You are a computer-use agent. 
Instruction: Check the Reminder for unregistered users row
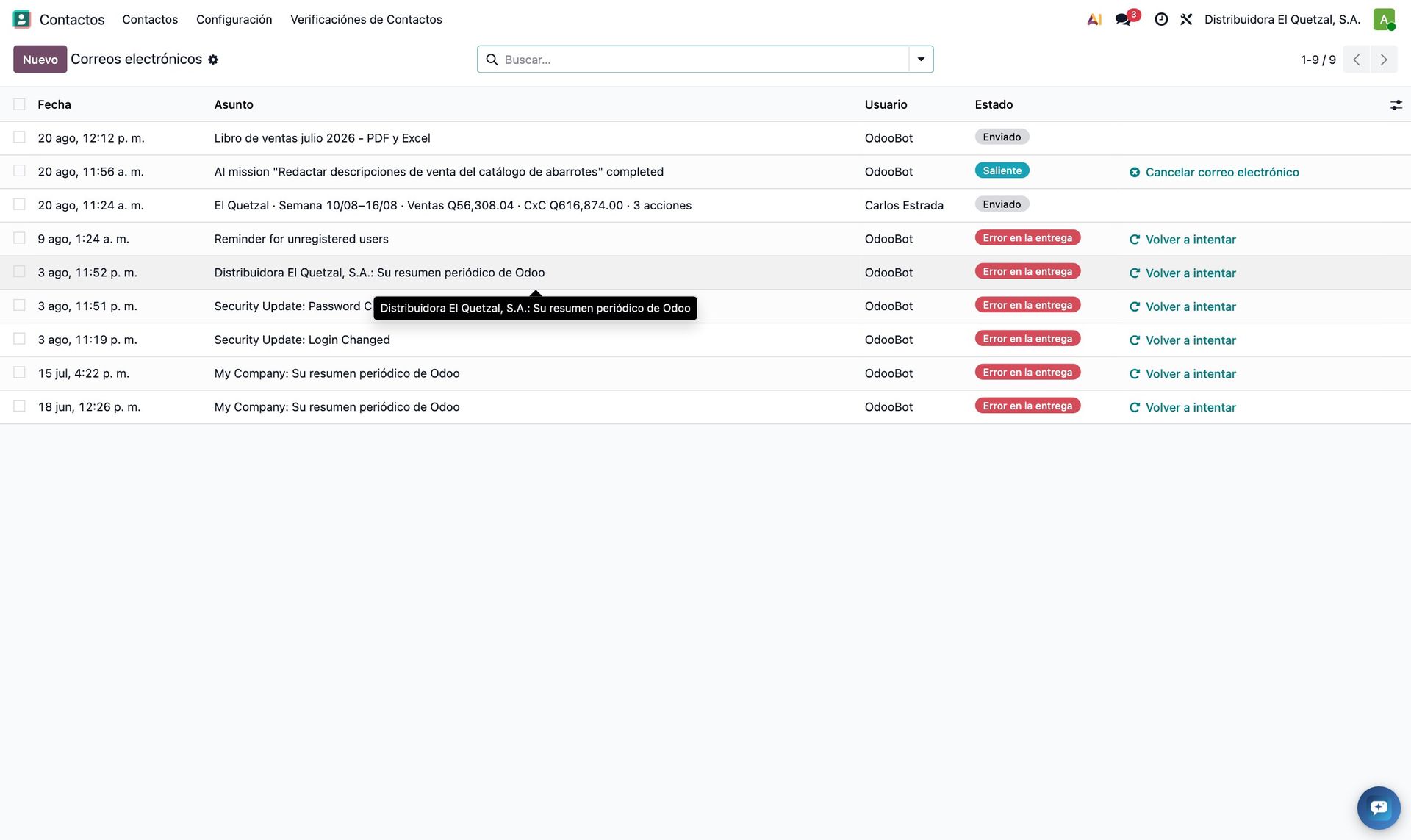pos(19,238)
